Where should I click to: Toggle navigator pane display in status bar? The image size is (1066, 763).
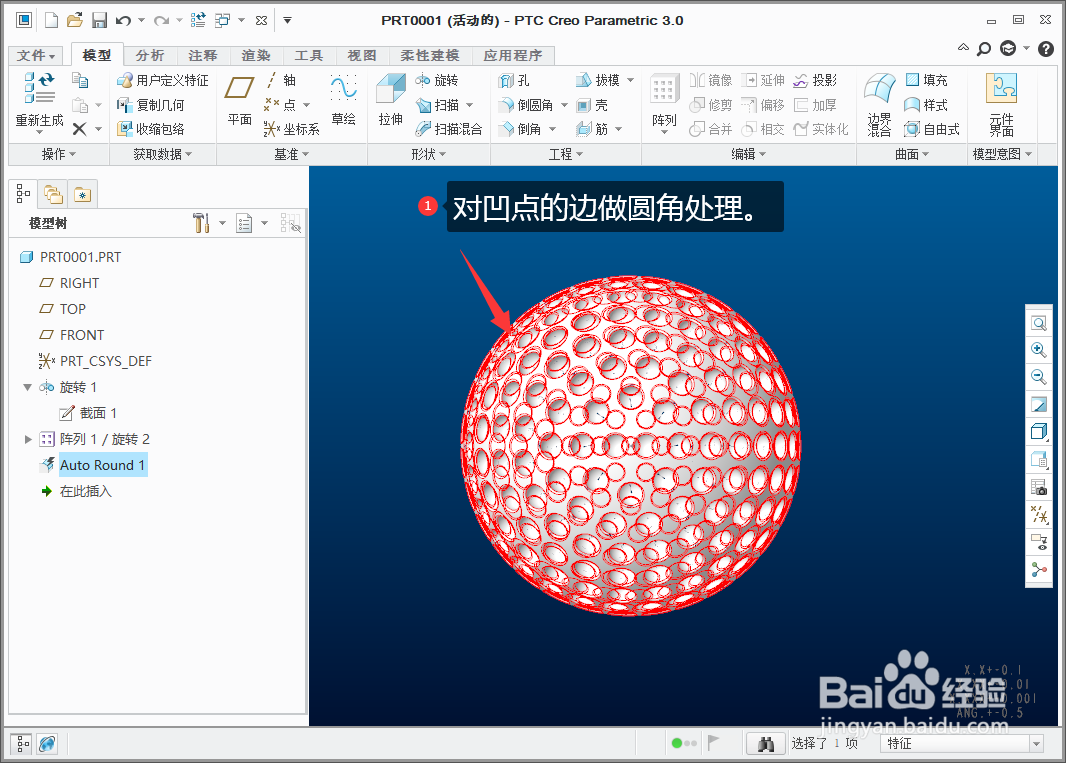(22, 744)
